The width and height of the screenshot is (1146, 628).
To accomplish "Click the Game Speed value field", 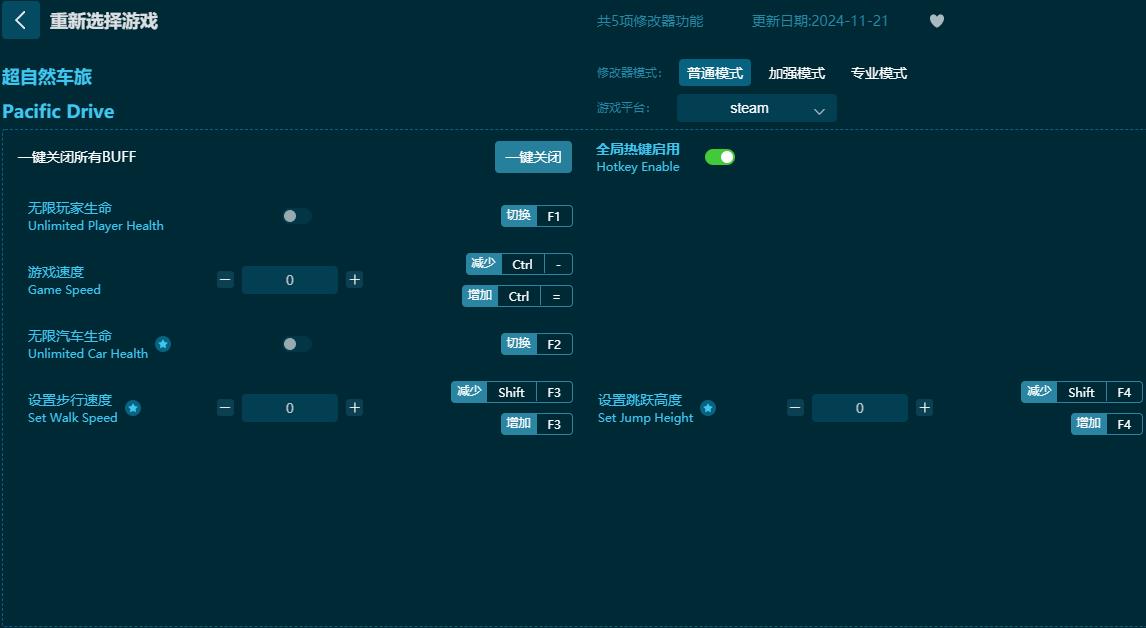I will 289,280.
